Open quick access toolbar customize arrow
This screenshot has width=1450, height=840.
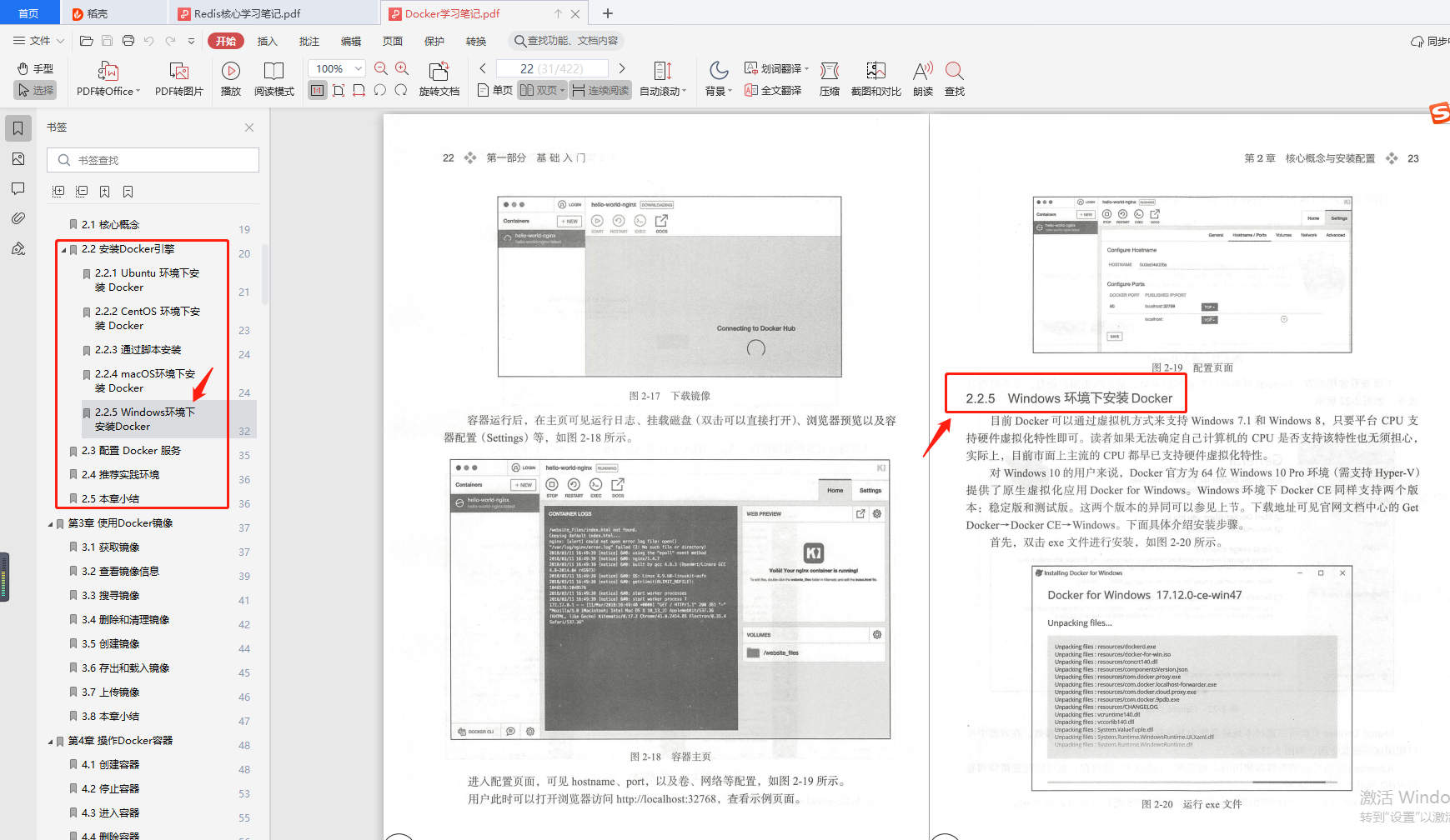click(191, 41)
